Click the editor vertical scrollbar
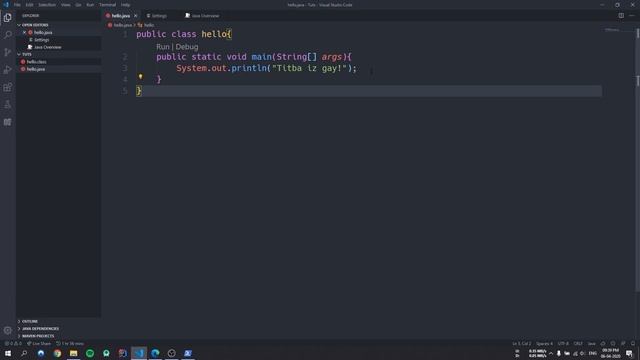The height and width of the screenshot is (360, 640). tap(638, 160)
